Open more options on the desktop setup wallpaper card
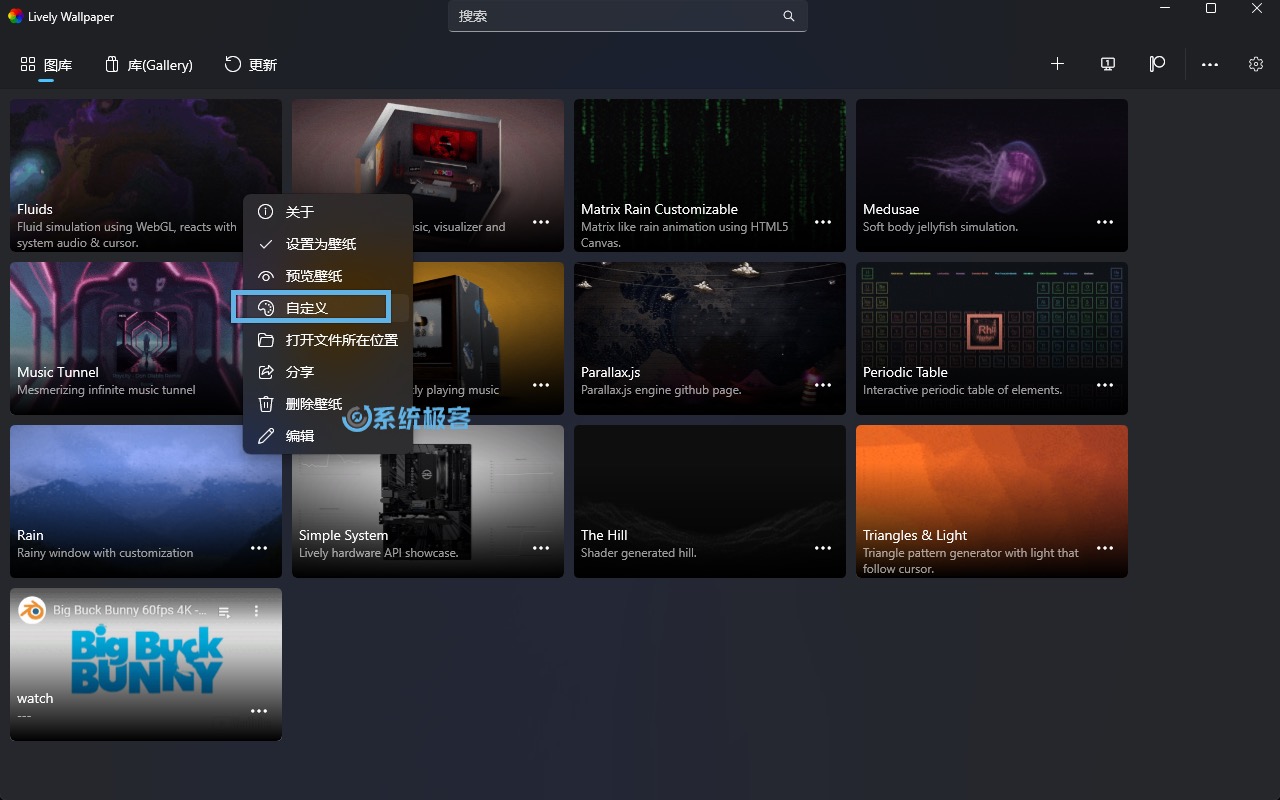 (x=541, y=222)
